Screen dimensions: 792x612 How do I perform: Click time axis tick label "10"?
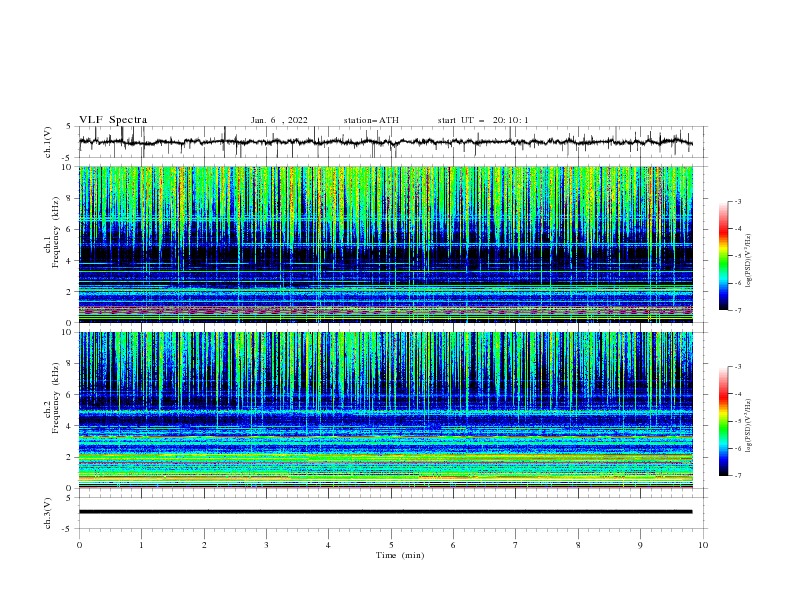(703, 545)
